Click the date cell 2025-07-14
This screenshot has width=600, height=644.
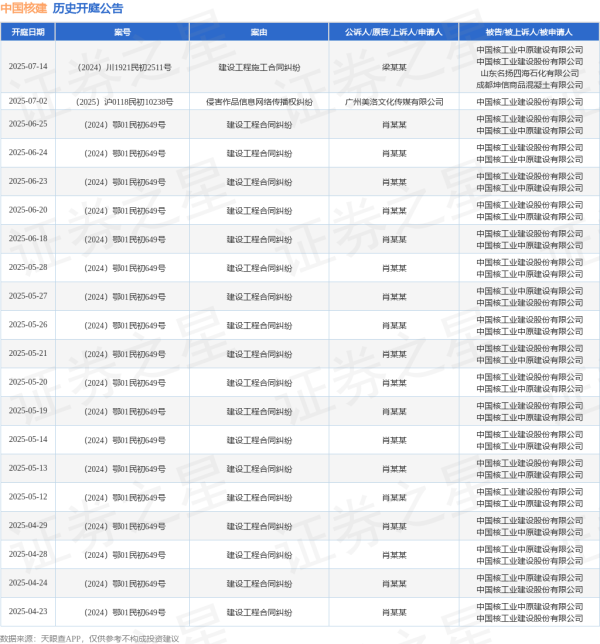tap(28, 67)
